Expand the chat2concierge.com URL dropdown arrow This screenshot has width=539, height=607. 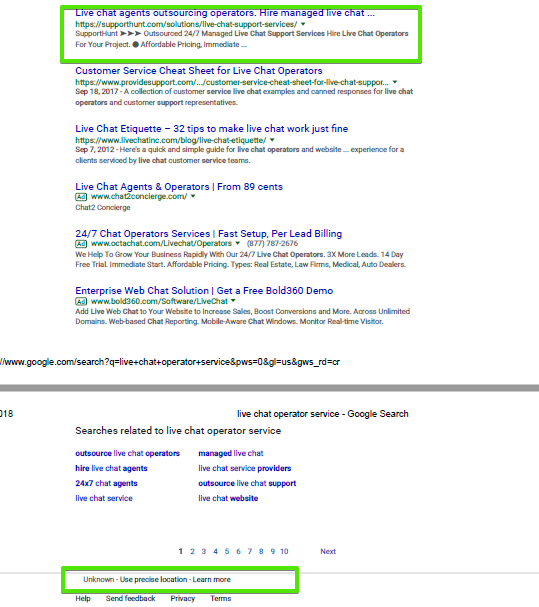tap(193, 196)
